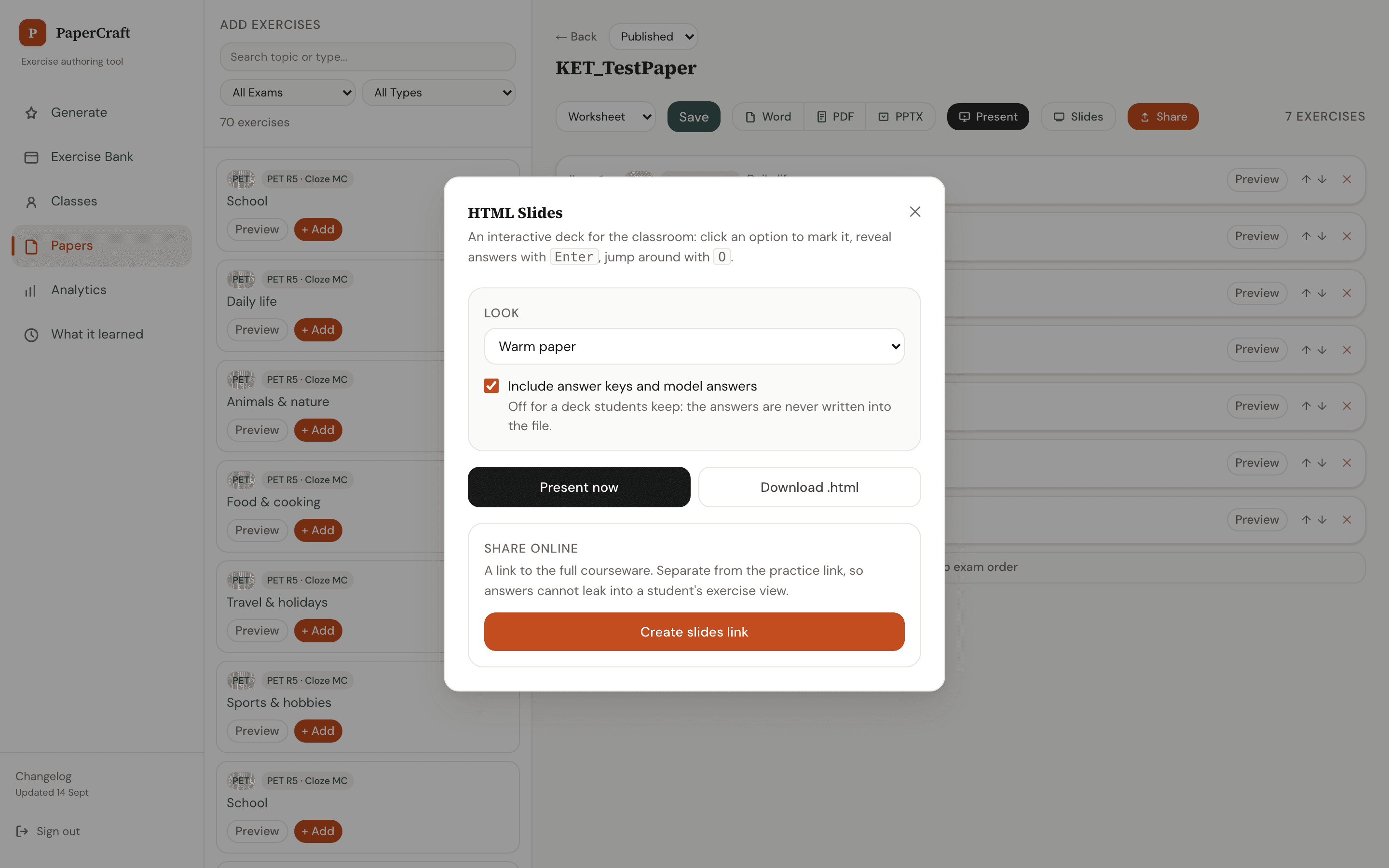Remove the first exercise from the paper
1389x868 pixels.
(1347, 179)
